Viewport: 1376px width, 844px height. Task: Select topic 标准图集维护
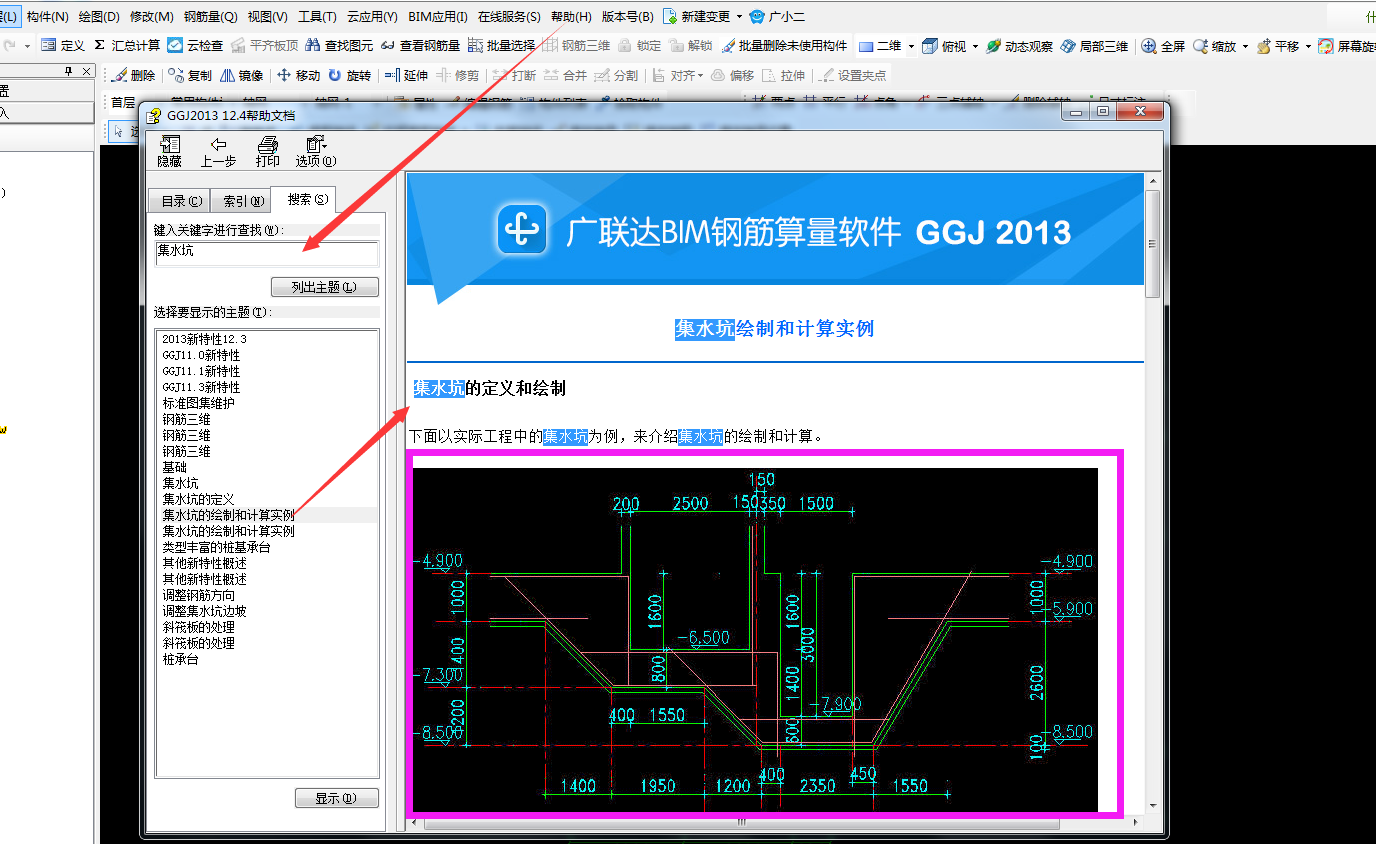coord(199,403)
